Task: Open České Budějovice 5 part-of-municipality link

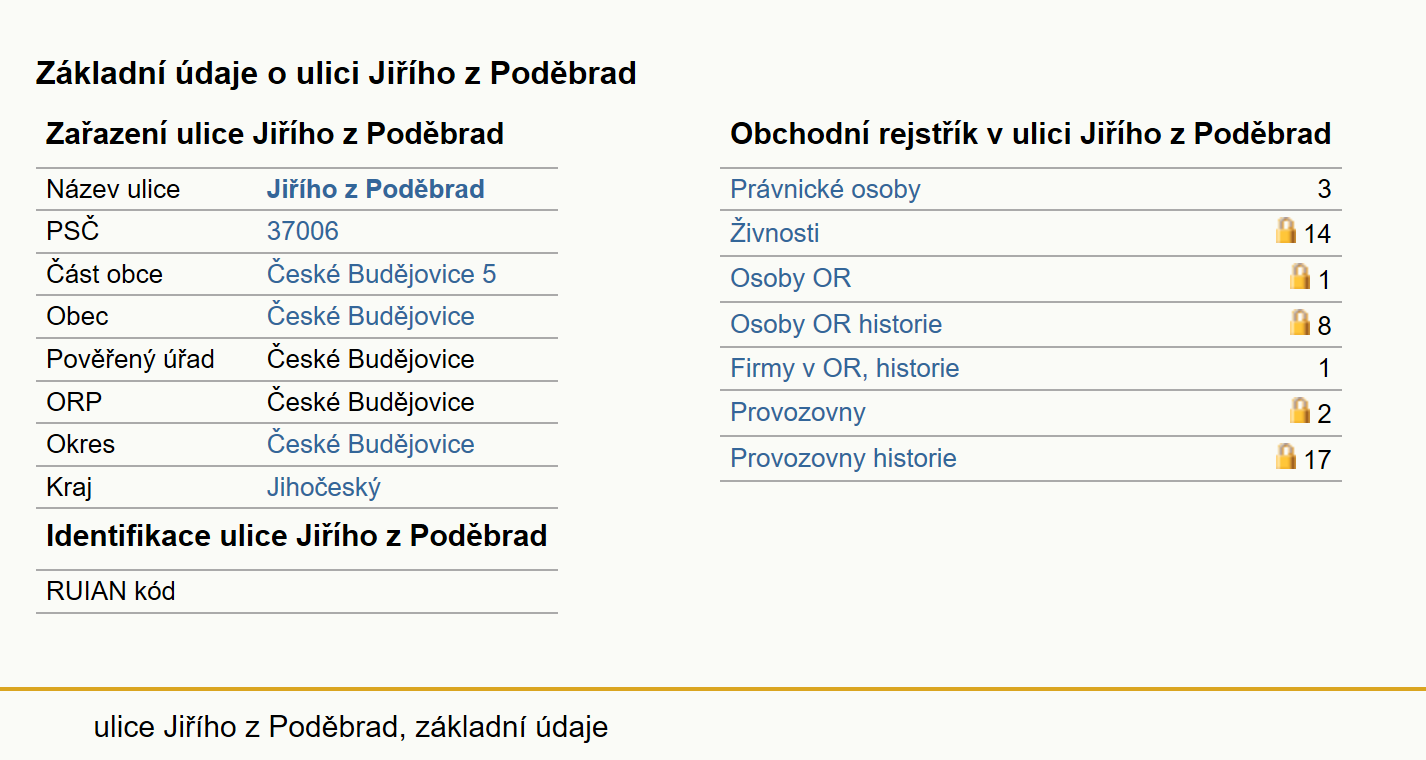Action: tap(381, 274)
